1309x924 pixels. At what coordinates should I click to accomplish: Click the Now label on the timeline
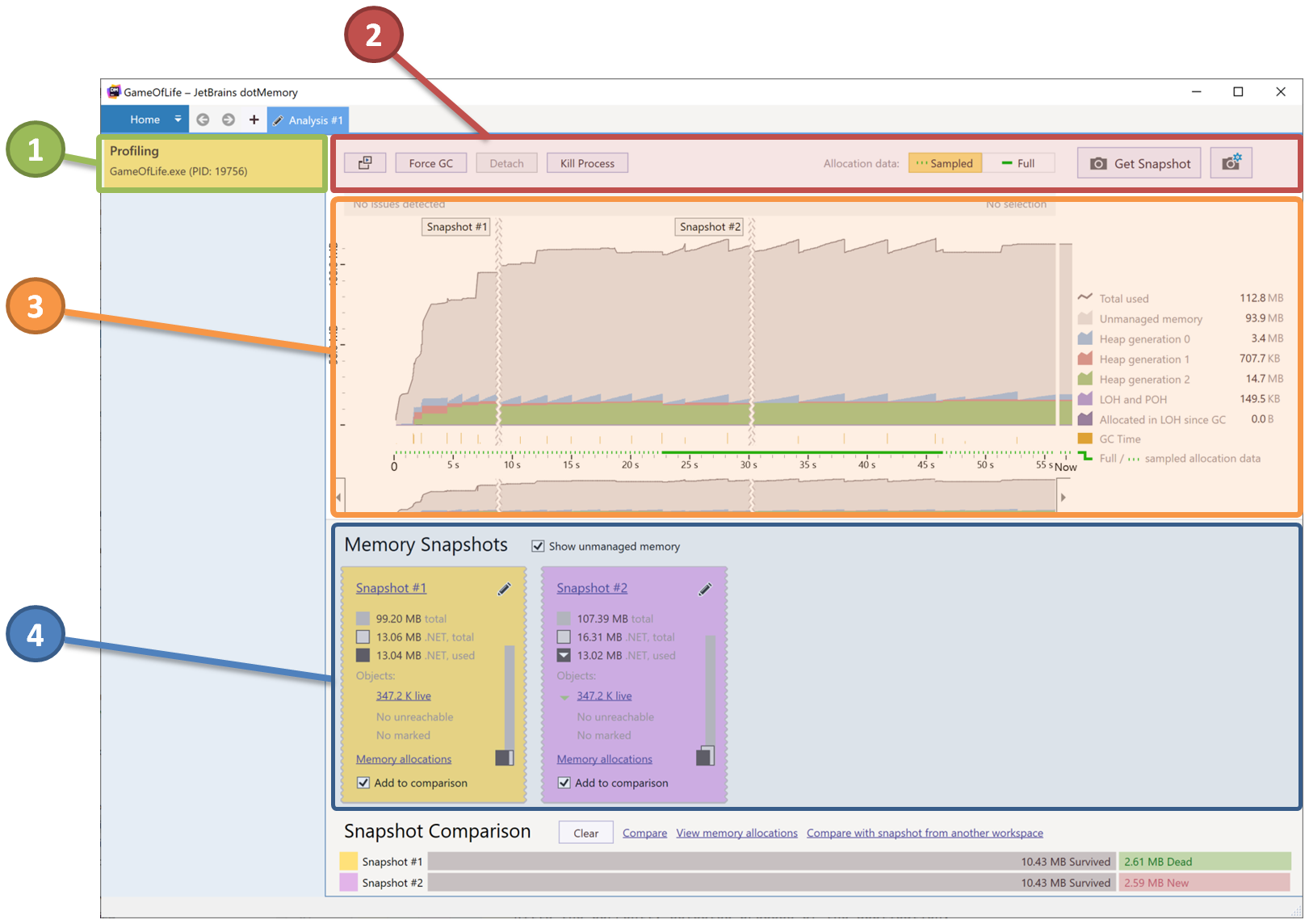point(1066,467)
